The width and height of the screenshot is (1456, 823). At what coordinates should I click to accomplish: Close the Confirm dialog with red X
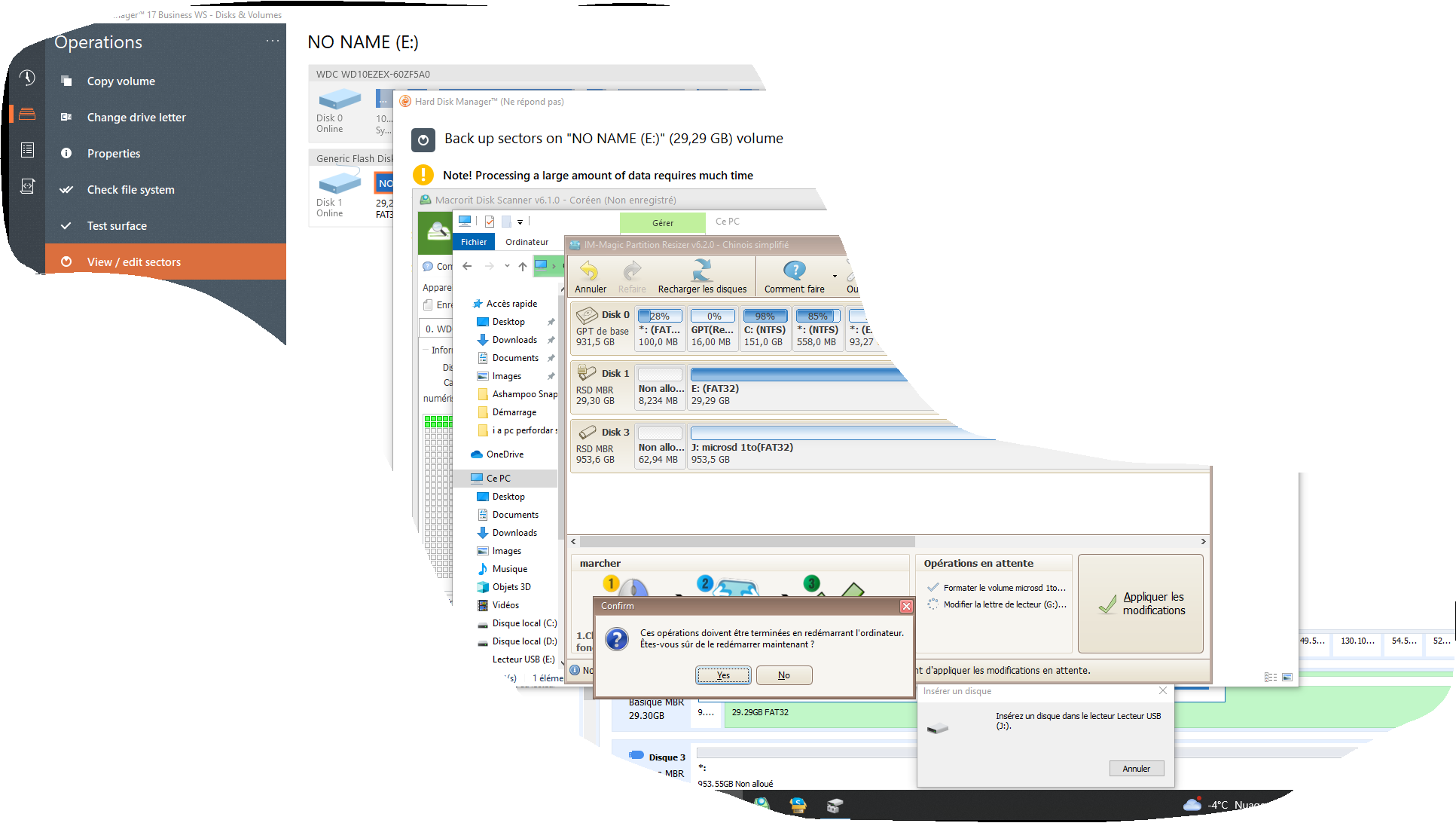906,606
